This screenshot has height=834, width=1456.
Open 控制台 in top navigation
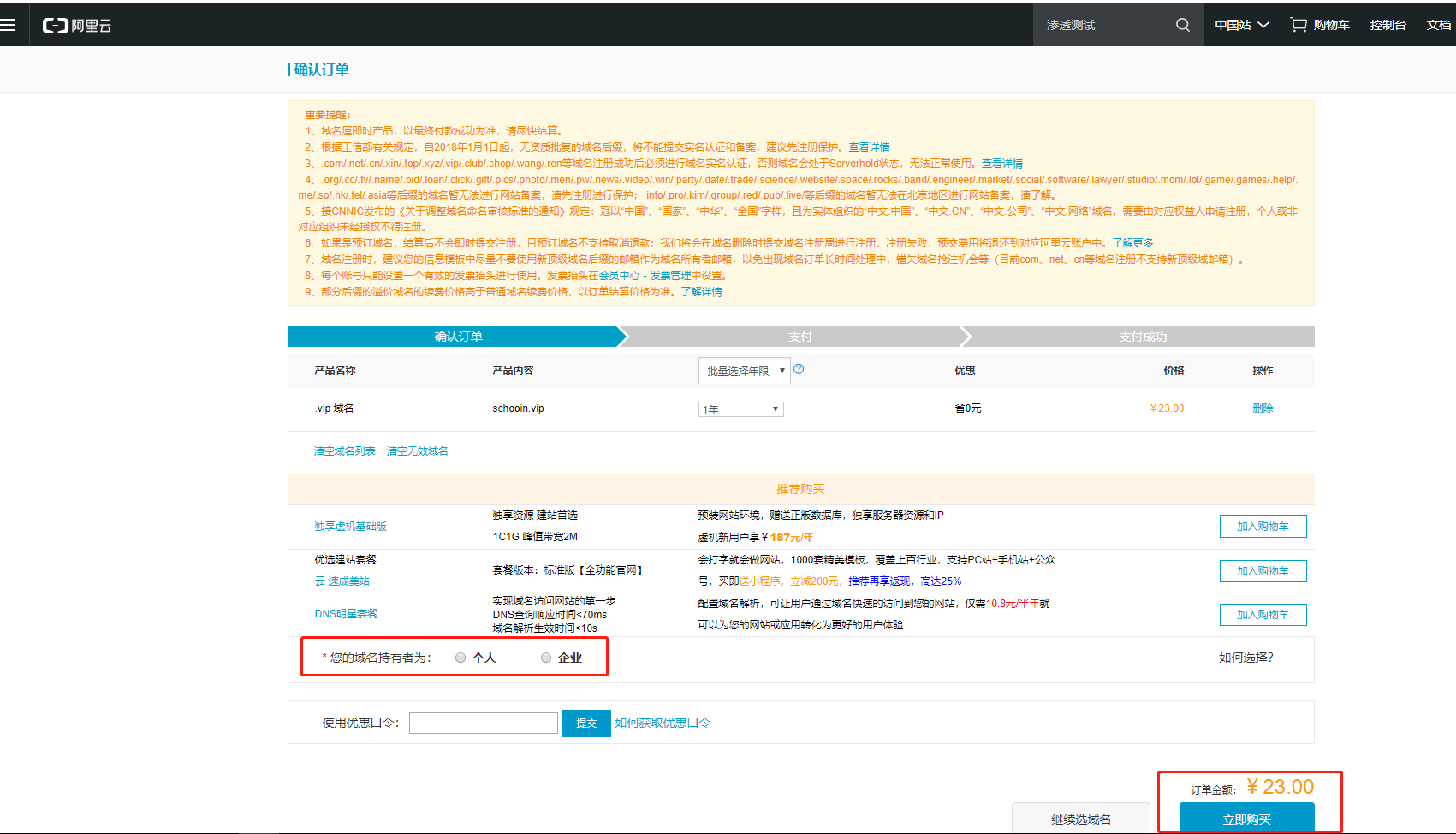pos(1388,25)
